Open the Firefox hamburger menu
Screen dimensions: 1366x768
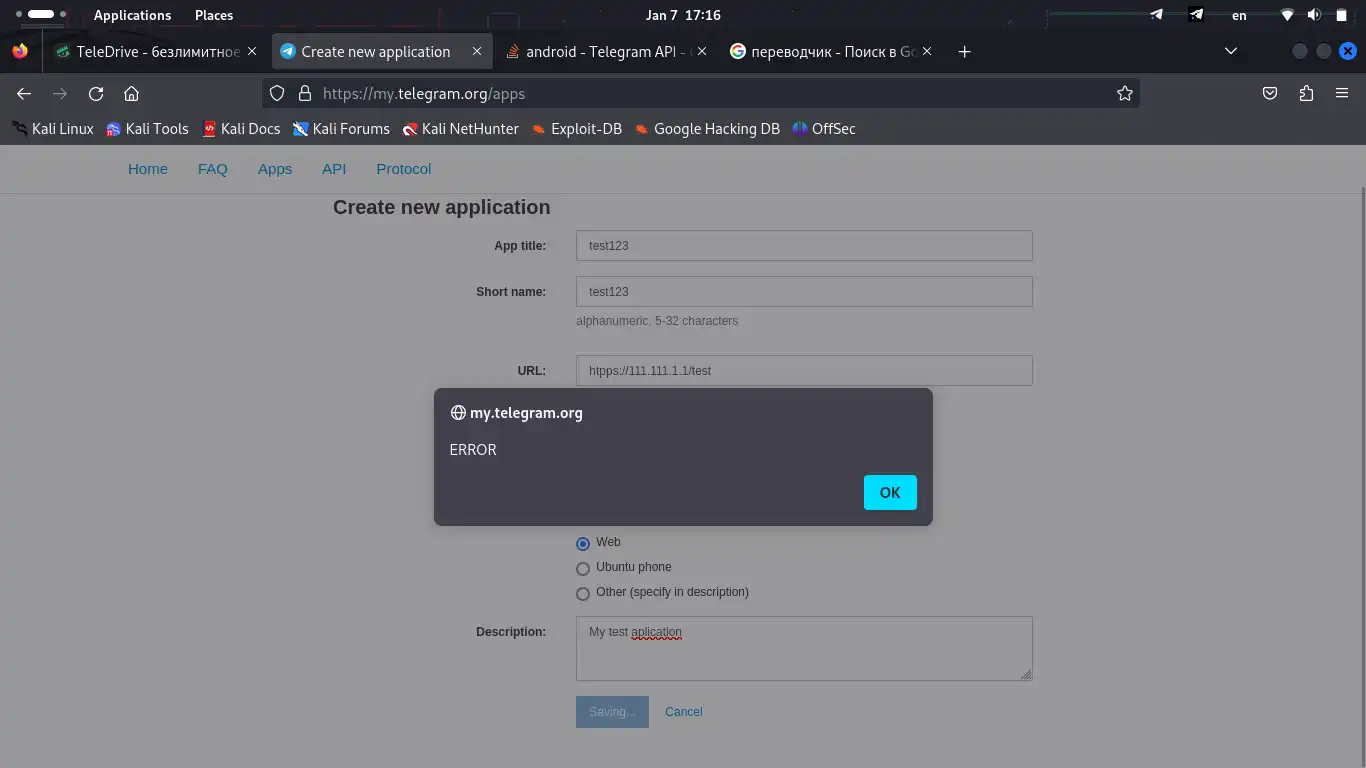[x=1342, y=93]
